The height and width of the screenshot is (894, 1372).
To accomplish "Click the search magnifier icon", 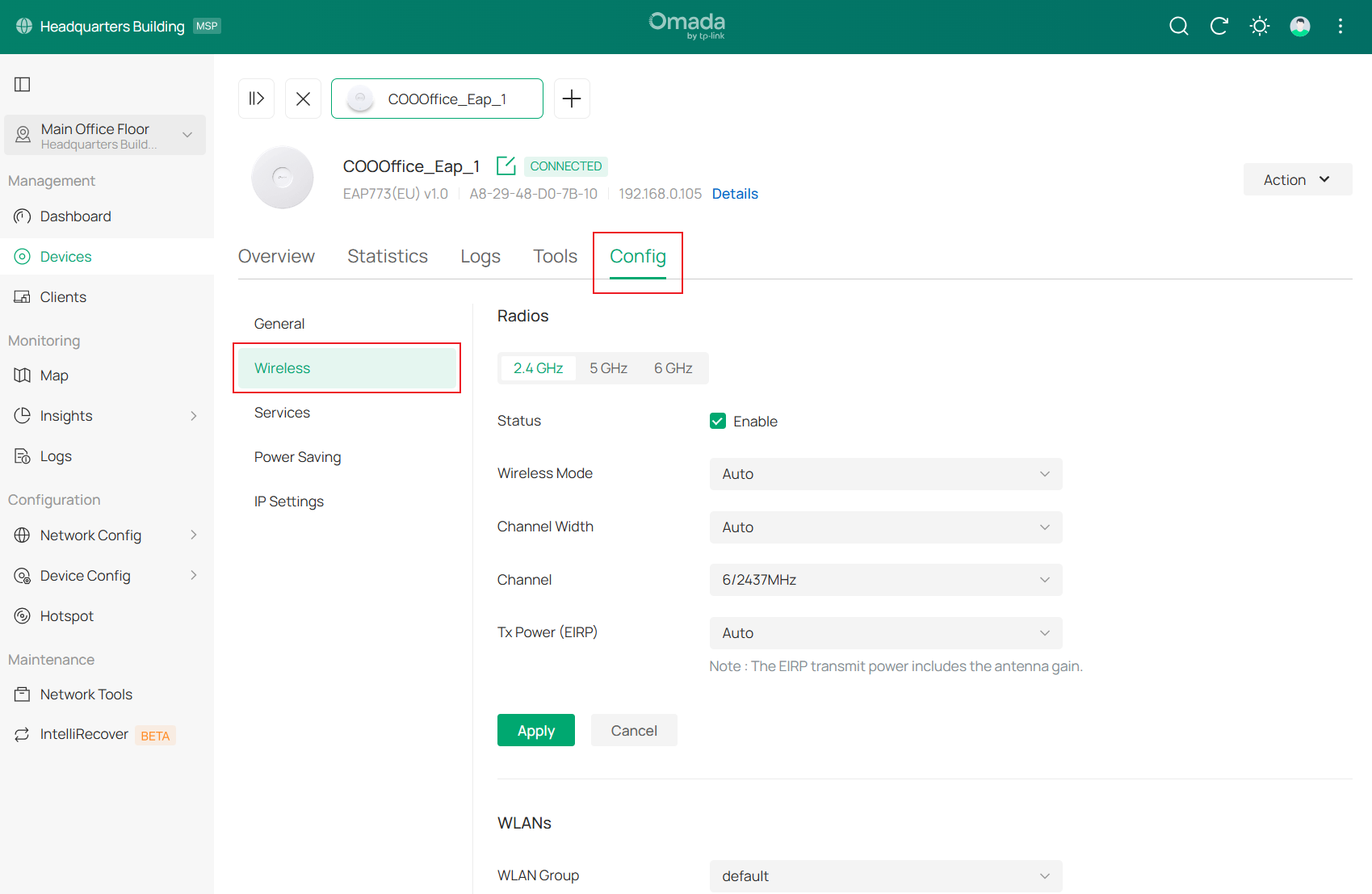I will 1178,27.
